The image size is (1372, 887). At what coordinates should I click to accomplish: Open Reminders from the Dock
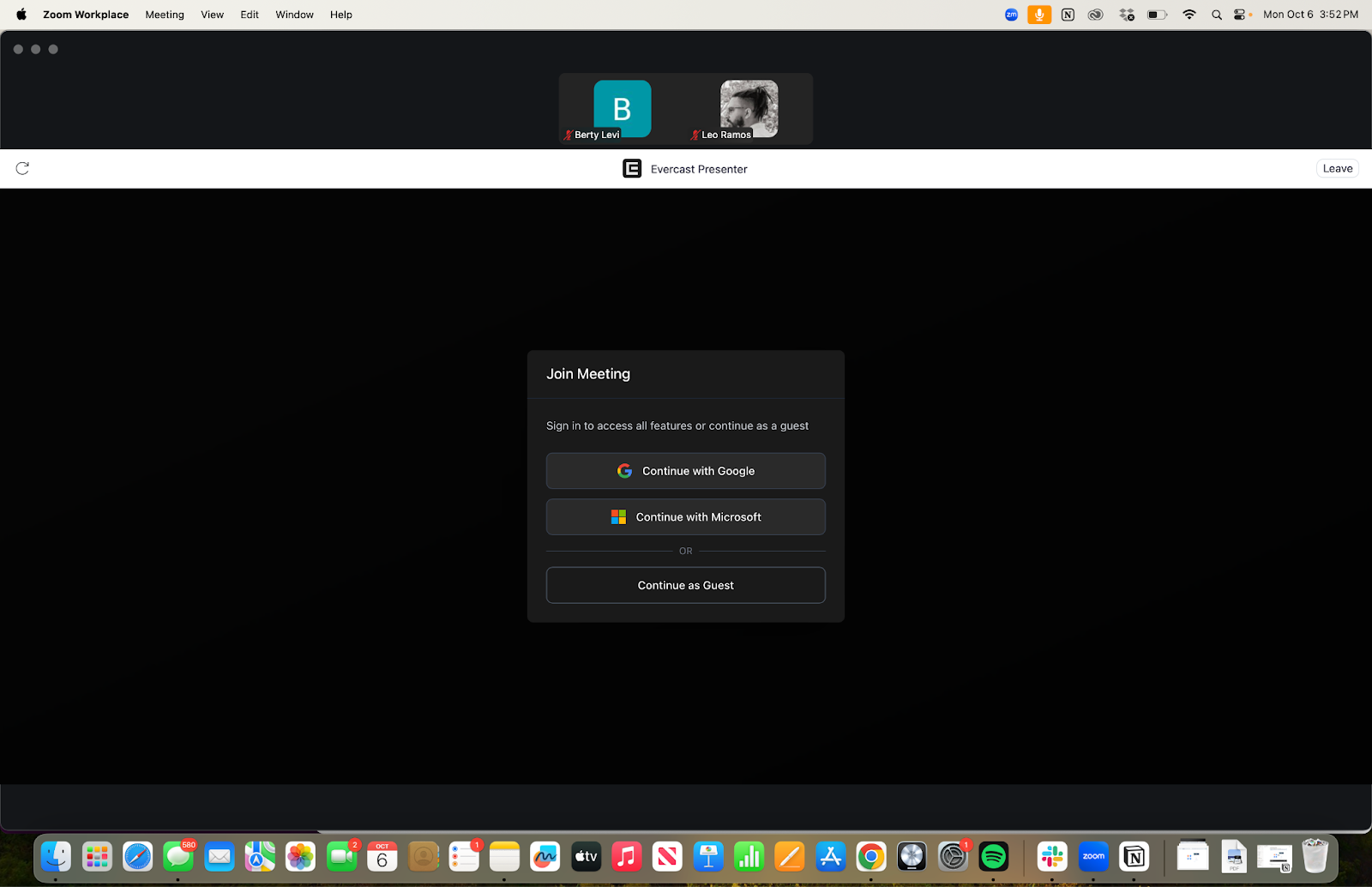pos(464,856)
